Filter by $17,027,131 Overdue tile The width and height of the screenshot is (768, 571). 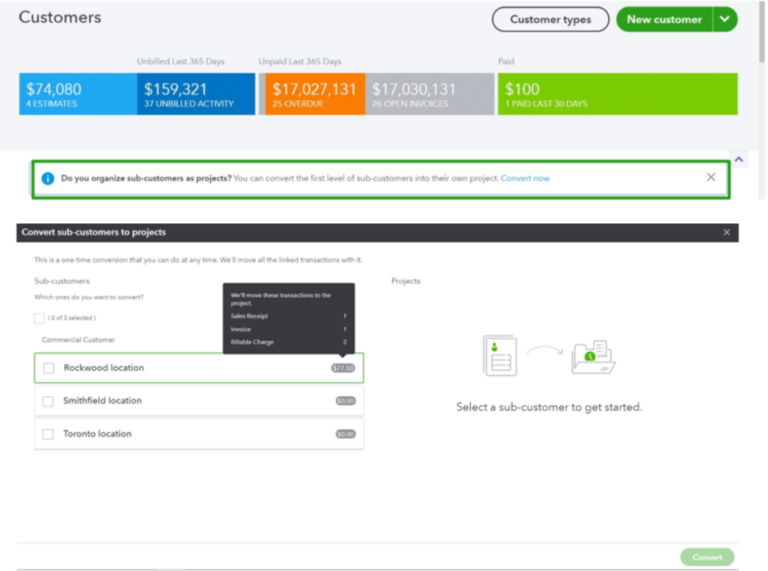[315, 94]
